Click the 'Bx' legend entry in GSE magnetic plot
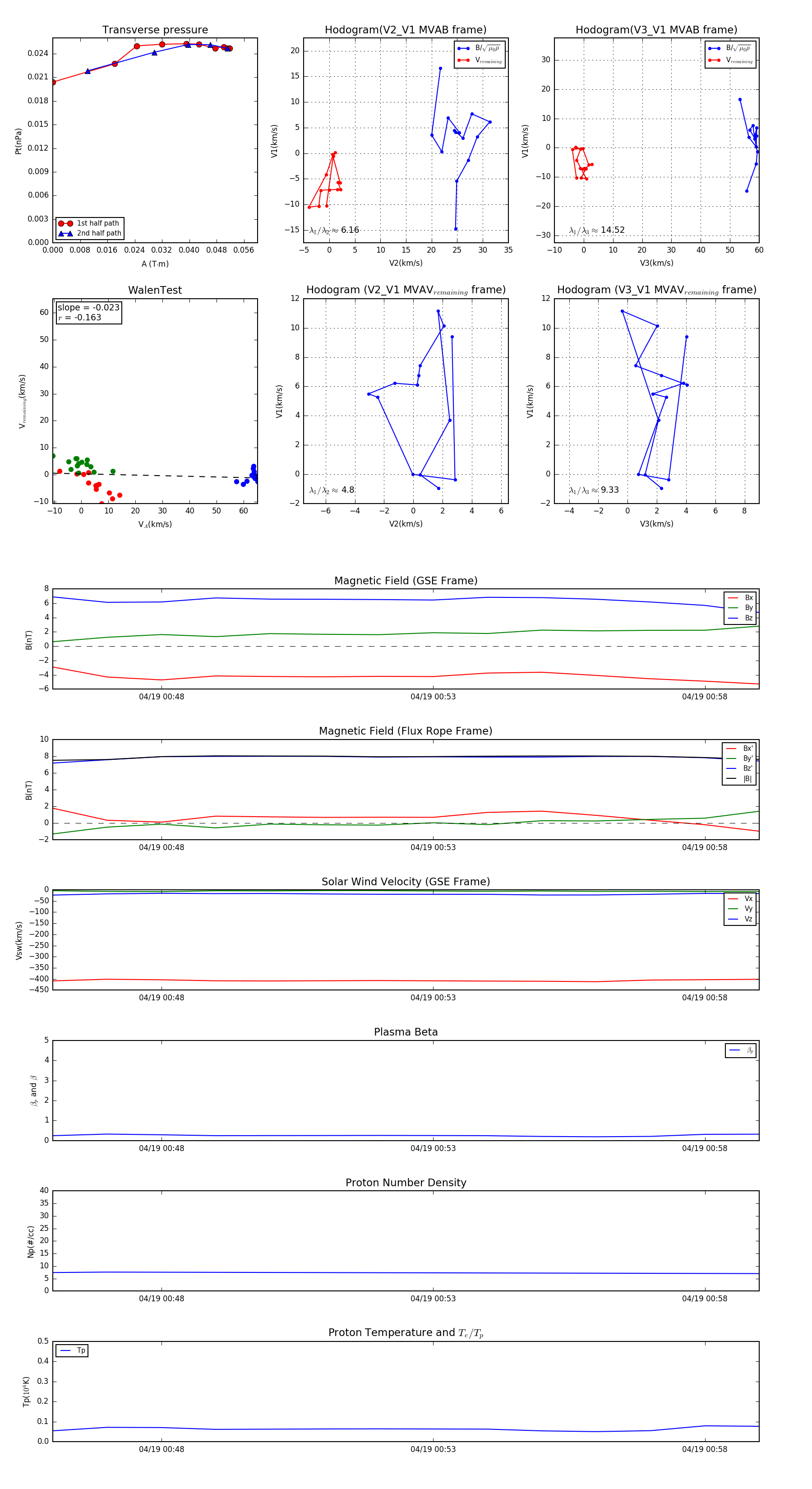This screenshot has height=1489, width=812. tap(740, 598)
